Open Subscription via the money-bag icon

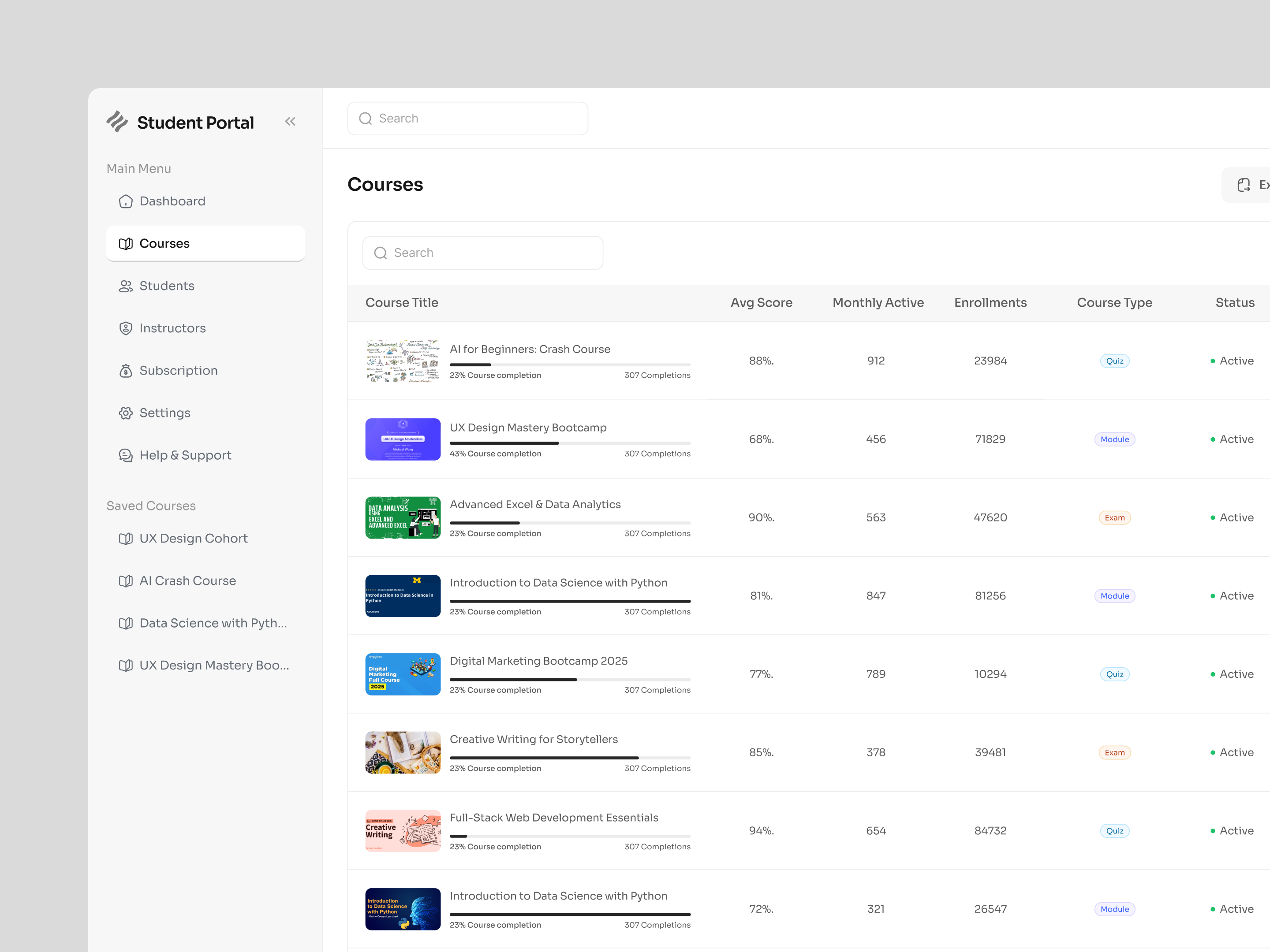click(126, 370)
